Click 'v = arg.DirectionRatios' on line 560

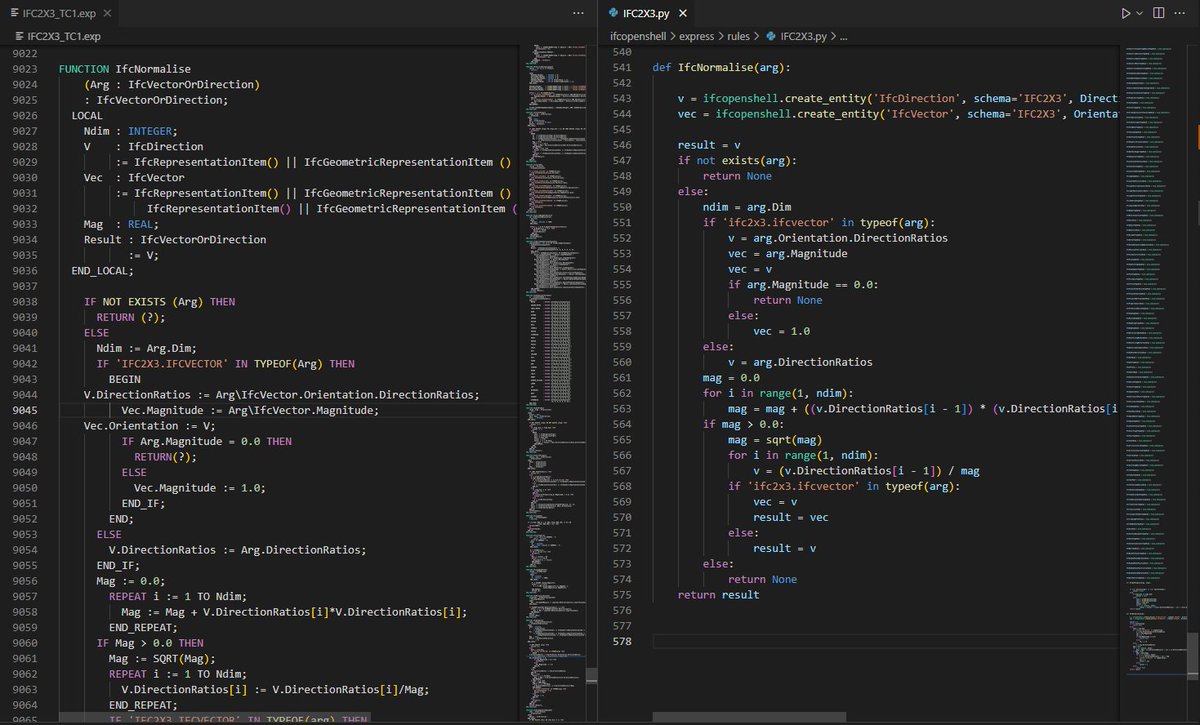(x=800, y=362)
